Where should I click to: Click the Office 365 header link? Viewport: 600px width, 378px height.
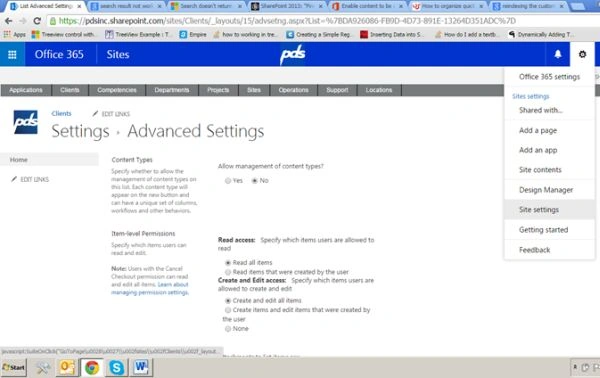click(x=59, y=54)
